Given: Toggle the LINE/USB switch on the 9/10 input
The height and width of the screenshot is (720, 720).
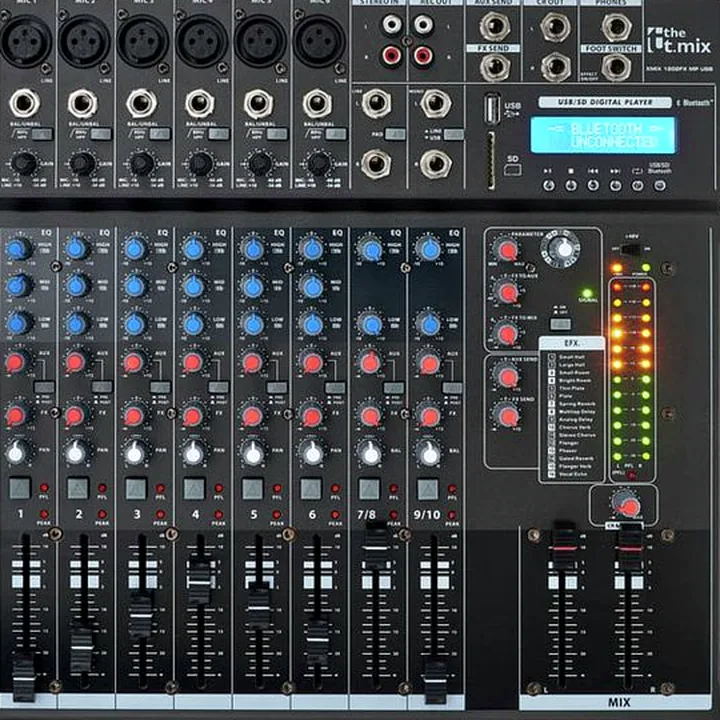Looking at the screenshot, I should click(453, 134).
